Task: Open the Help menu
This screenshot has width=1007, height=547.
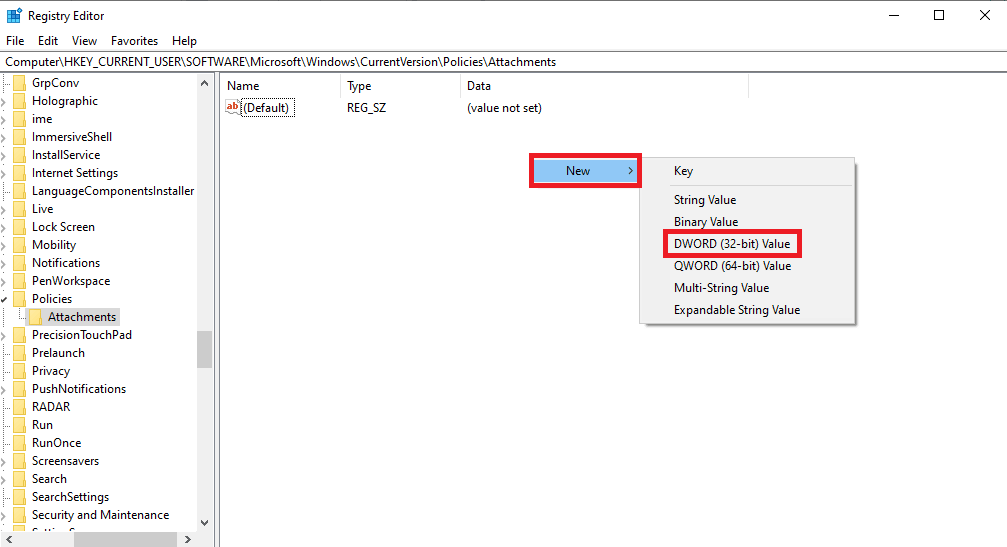Action: click(184, 40)
